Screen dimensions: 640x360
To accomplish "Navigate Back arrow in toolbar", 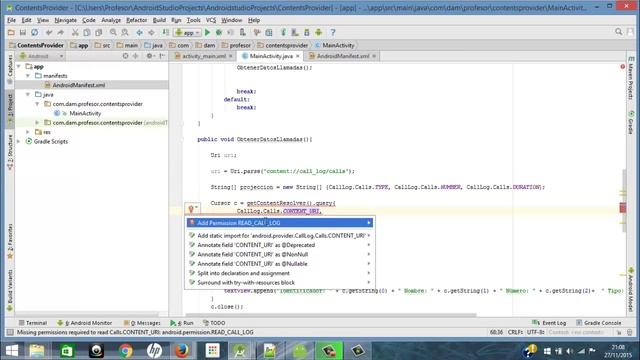I will (140, 32).
